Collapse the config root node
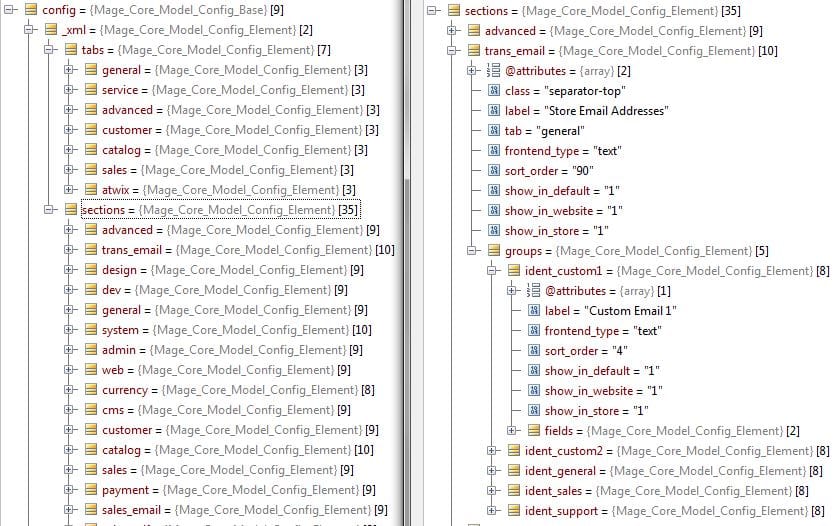This screenshot has width=839, height=526. [x=9, y=10]
